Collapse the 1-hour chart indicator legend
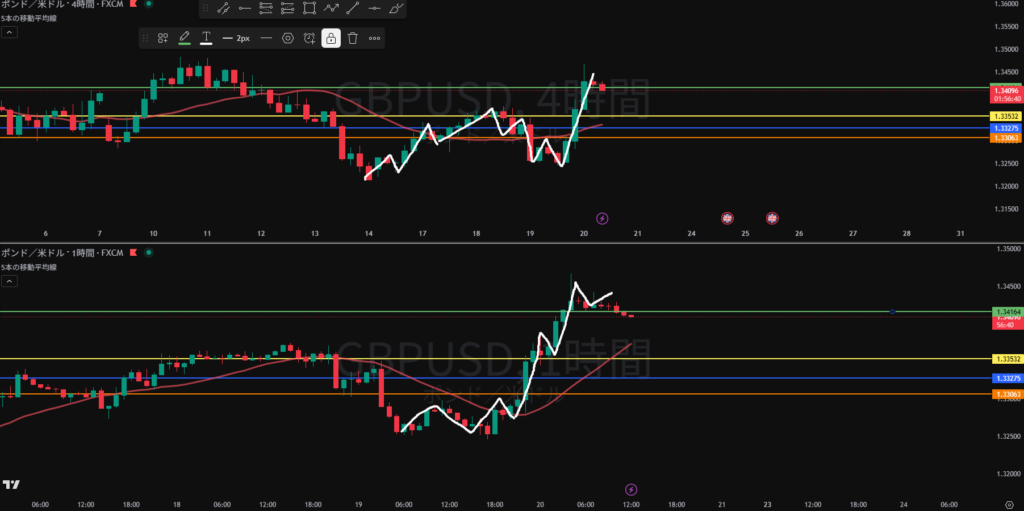This screenshot has height=511, width=1024. [8, 282]
